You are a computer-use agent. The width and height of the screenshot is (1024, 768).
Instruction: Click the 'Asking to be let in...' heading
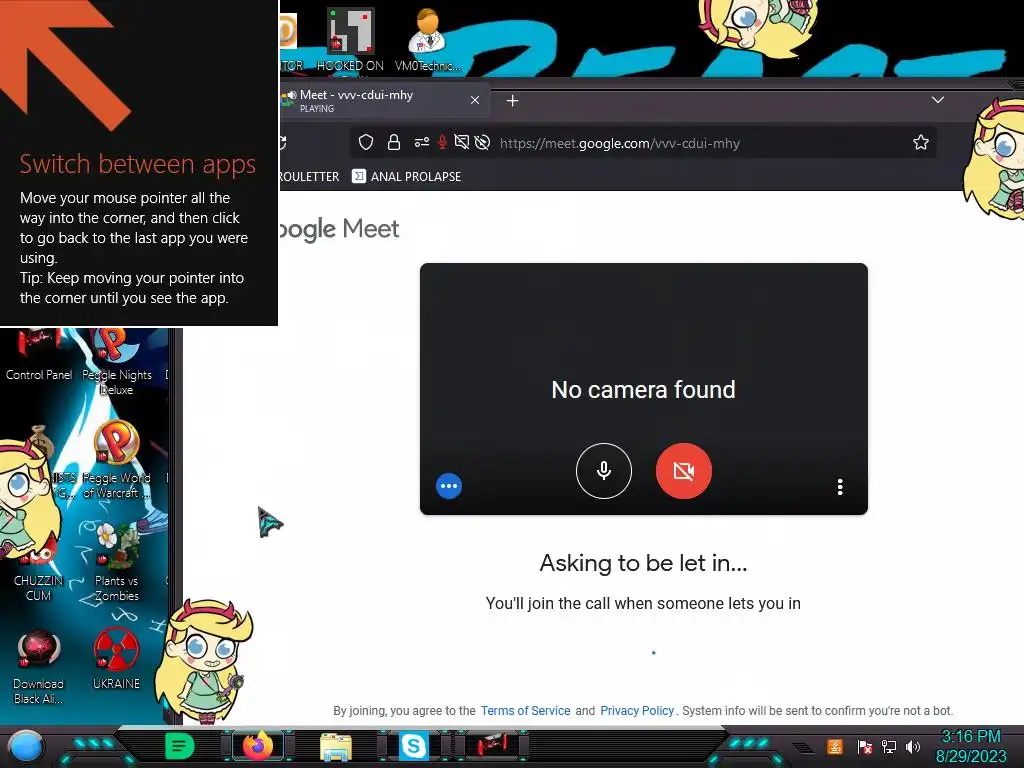tap(643, 563)
